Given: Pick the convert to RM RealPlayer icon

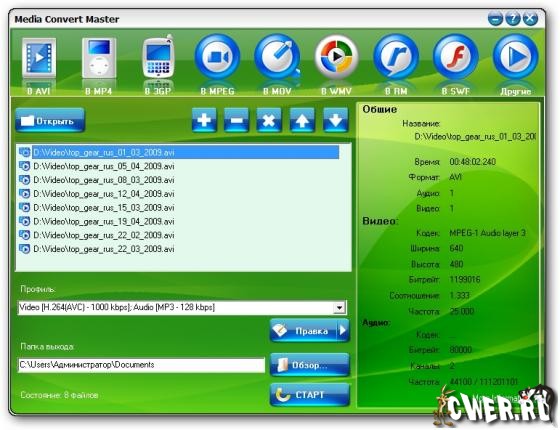Looking at the screenshot, I should coord(396,57).
